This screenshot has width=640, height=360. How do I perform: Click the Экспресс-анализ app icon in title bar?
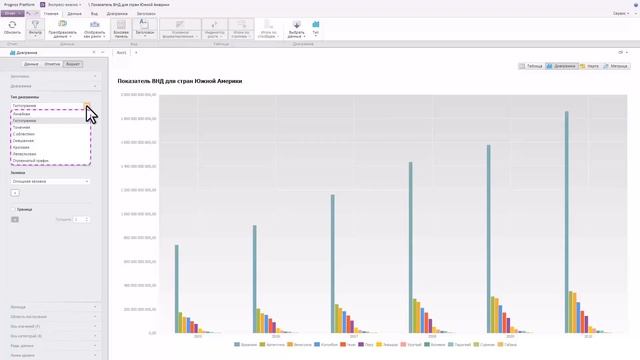[42, 4]
